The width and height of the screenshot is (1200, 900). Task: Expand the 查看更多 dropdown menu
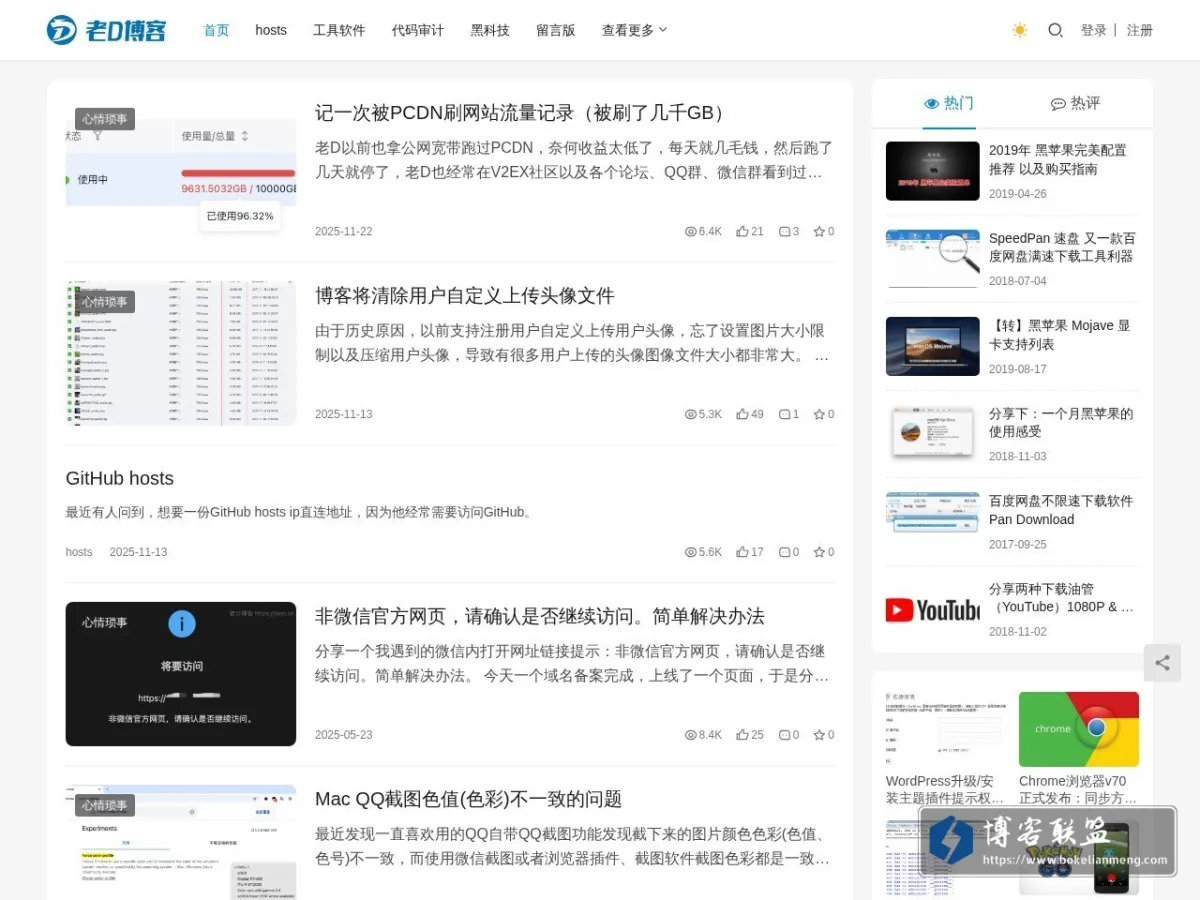[x=634, y=30]
